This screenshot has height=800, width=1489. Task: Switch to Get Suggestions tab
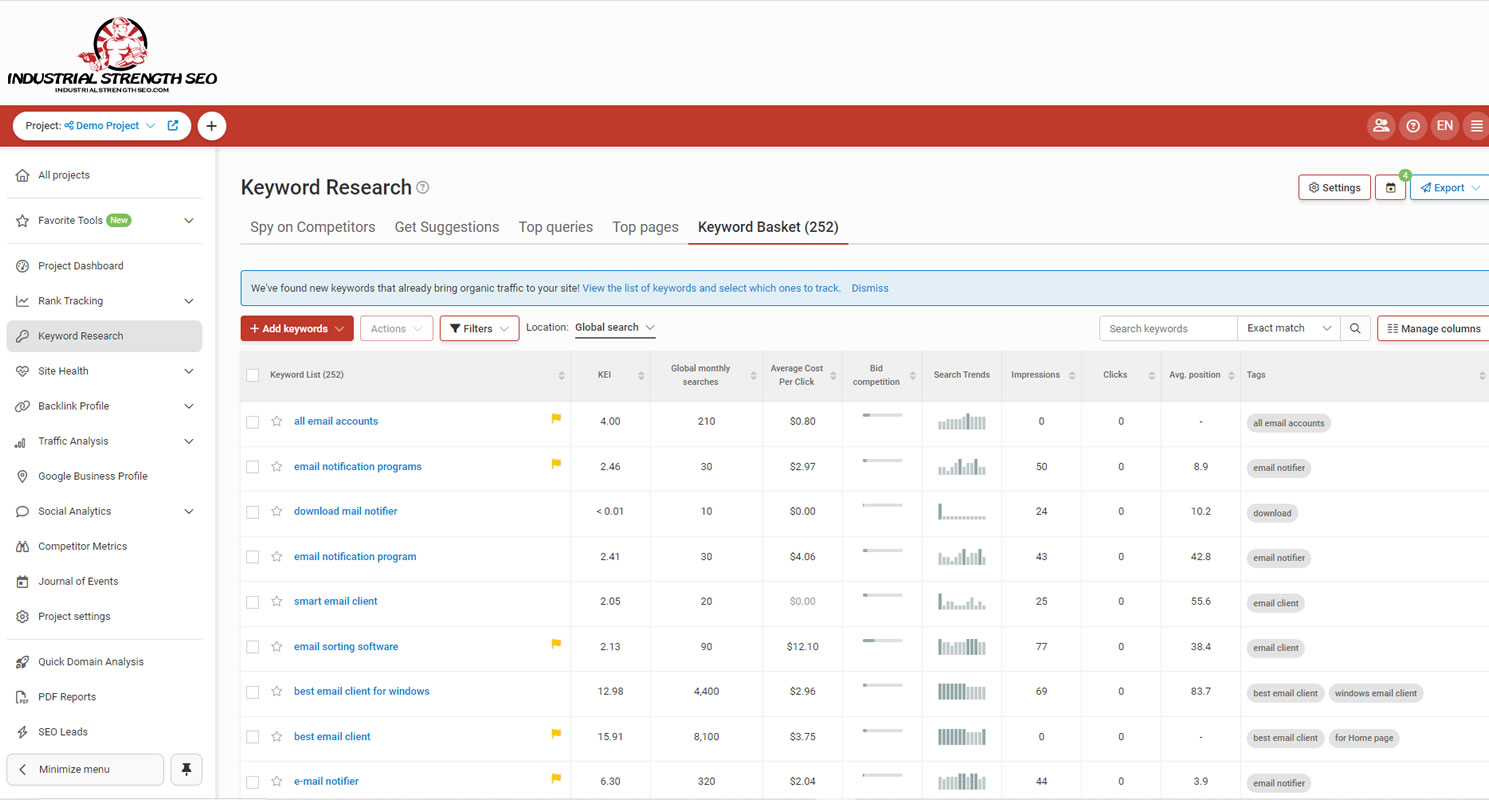[x=447, y=227]
